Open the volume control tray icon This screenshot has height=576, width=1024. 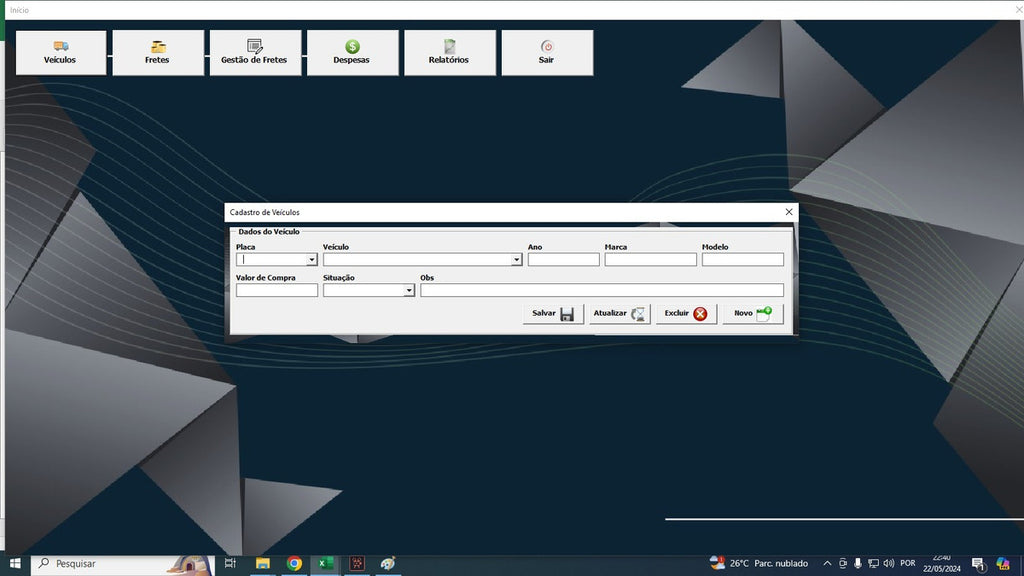pyautogui.click(x=889, y=564)
